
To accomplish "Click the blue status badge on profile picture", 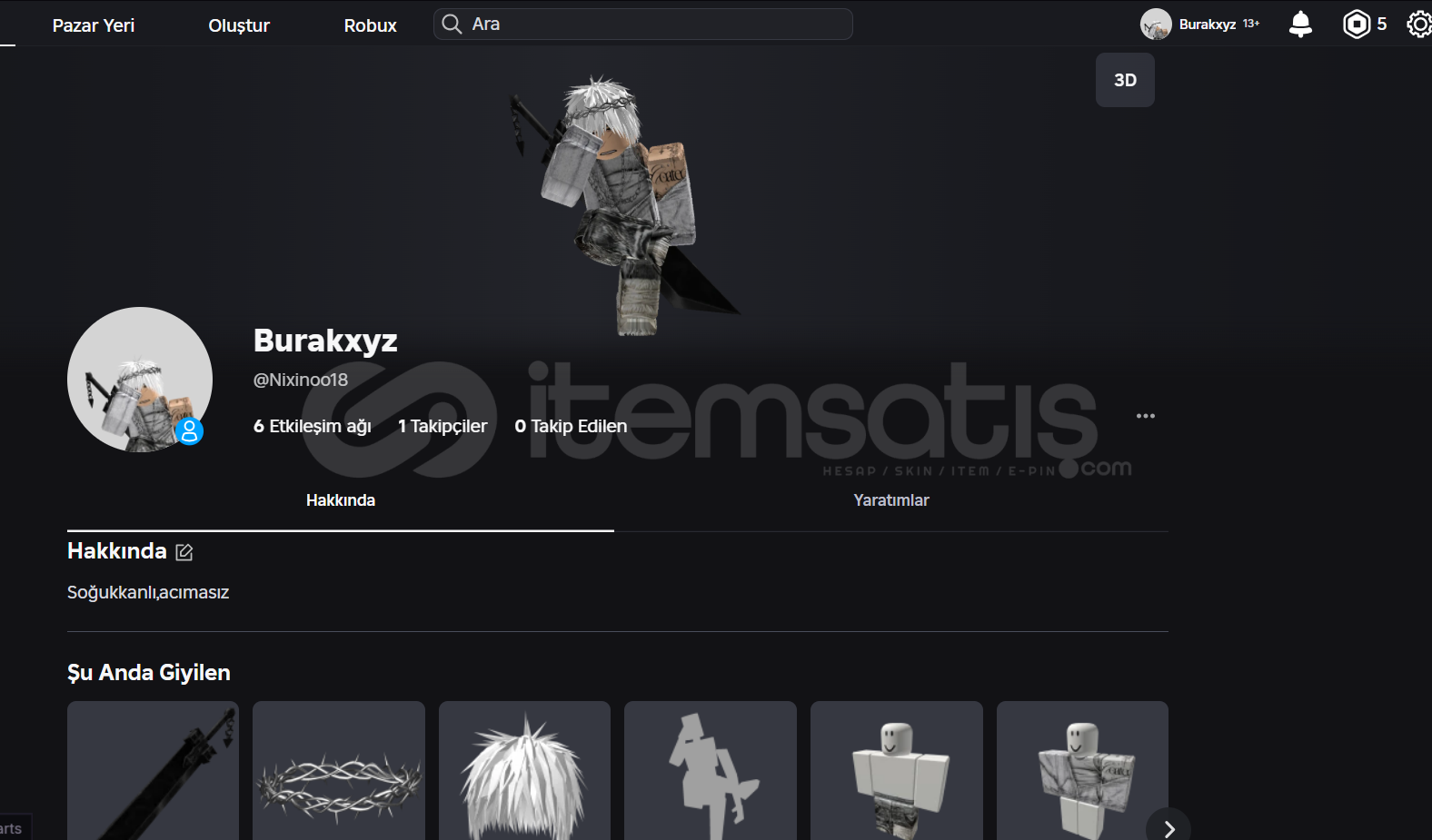I will [x=189, y=430].
